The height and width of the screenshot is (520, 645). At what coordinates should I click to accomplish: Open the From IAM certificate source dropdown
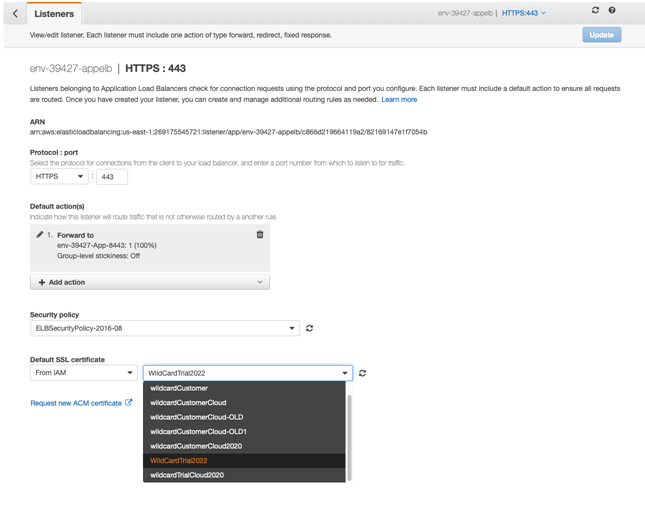click(x=83, y=373)
